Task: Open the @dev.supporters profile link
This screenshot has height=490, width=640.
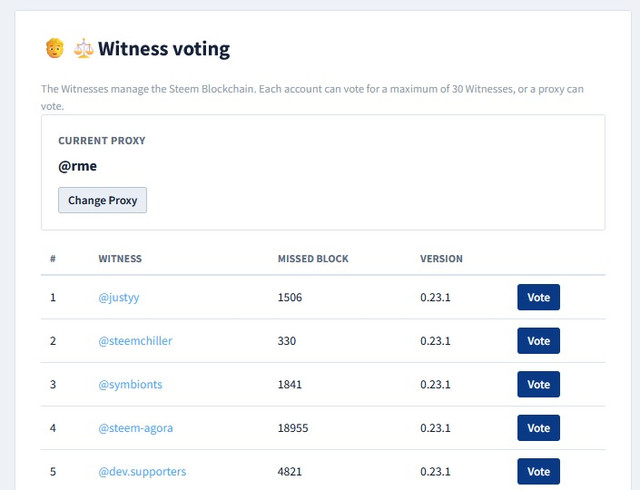Action: point(142,472)
